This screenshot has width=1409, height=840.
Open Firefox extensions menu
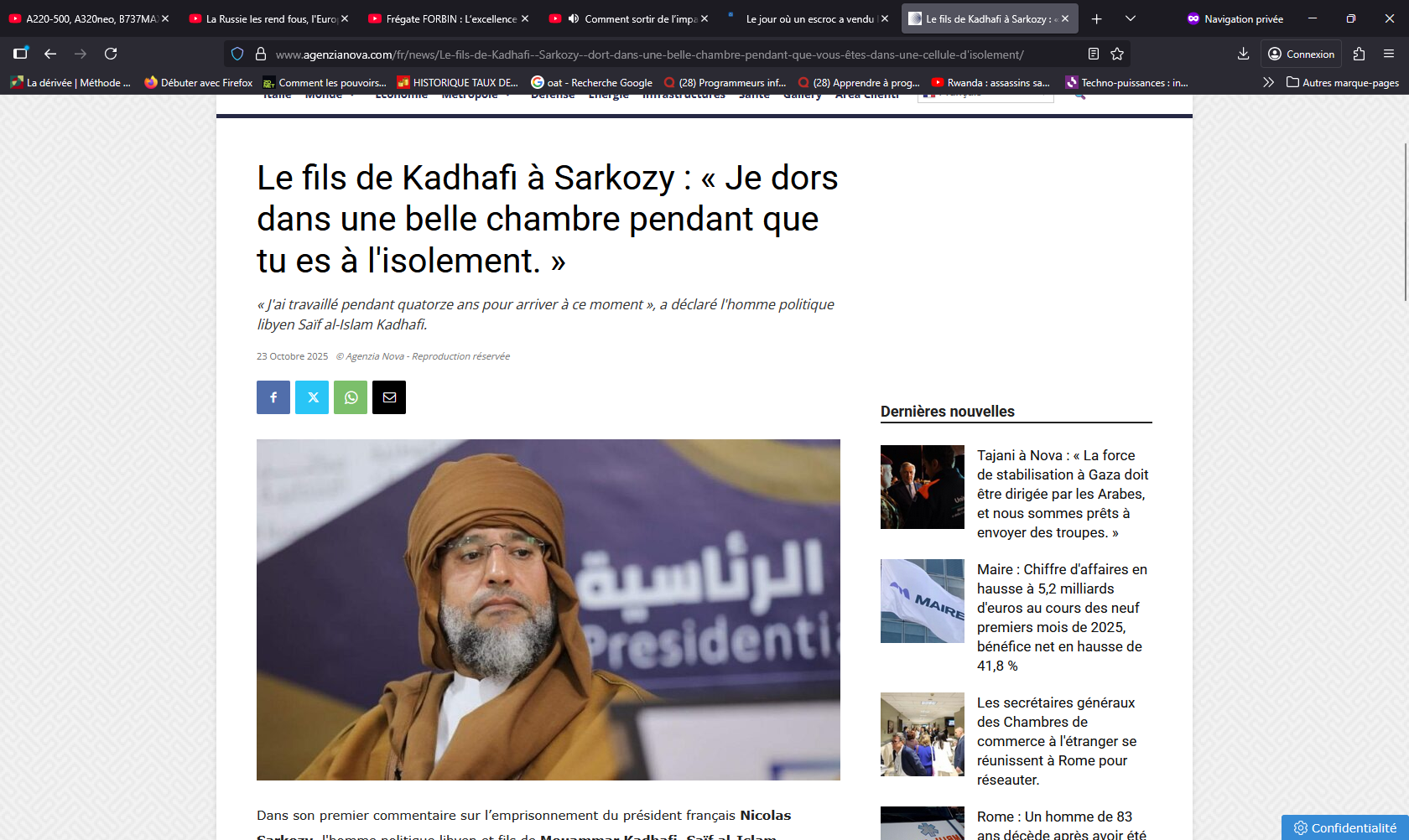[1360, 54]
